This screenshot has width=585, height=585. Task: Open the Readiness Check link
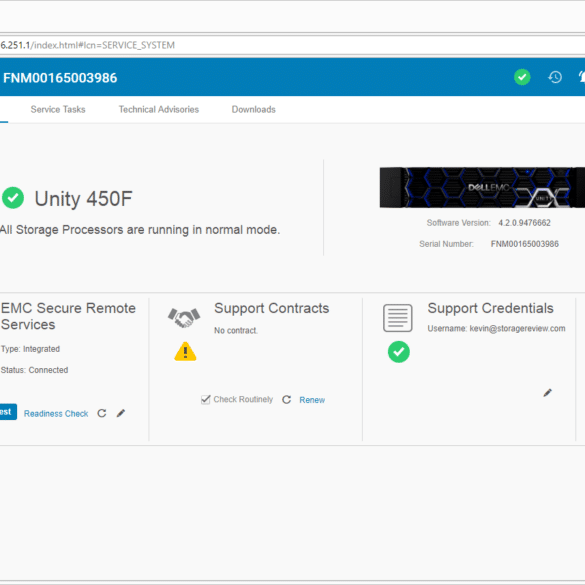coord(56,413)
